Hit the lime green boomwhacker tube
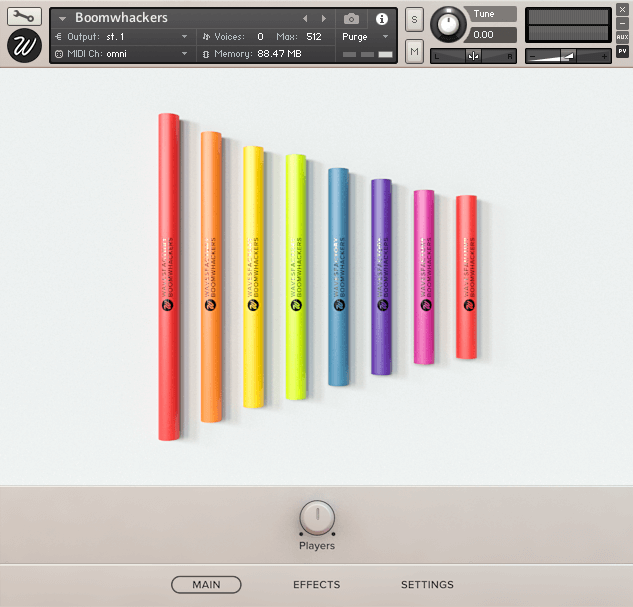This screenshot has height=607, width=633. click(x=296, y=277)
